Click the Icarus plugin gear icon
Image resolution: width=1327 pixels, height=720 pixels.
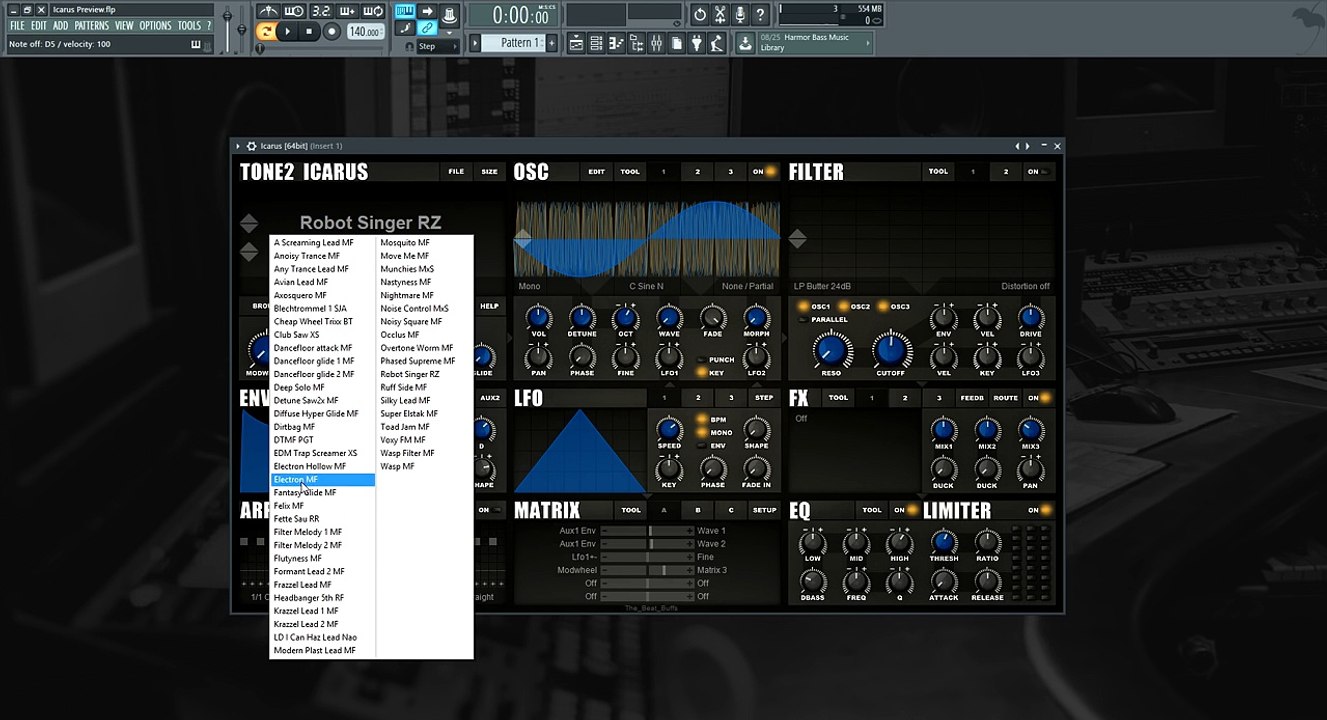[x=251, y=146]
